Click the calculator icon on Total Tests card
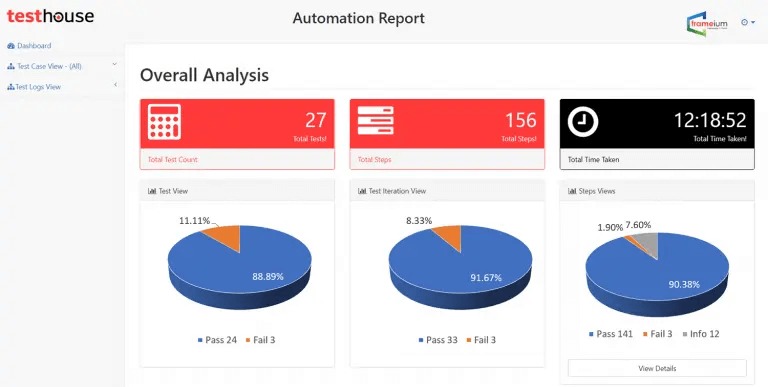 pyautogui.click(x=165, y=122)
